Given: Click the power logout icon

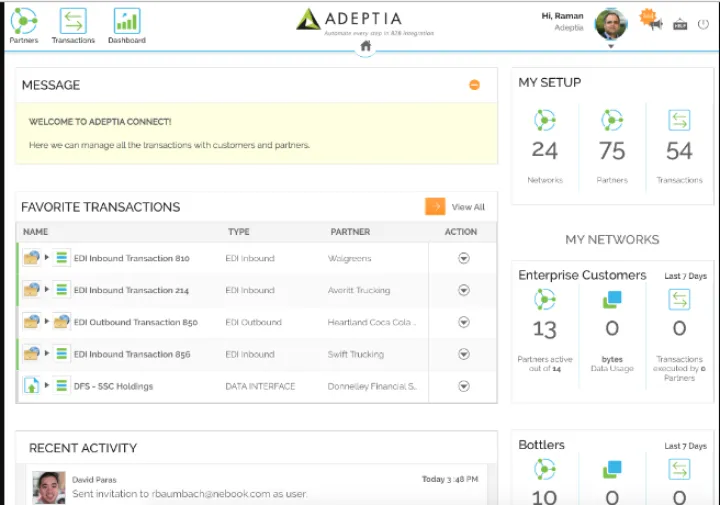Looking at the screenshot, I should coord(703,24).
